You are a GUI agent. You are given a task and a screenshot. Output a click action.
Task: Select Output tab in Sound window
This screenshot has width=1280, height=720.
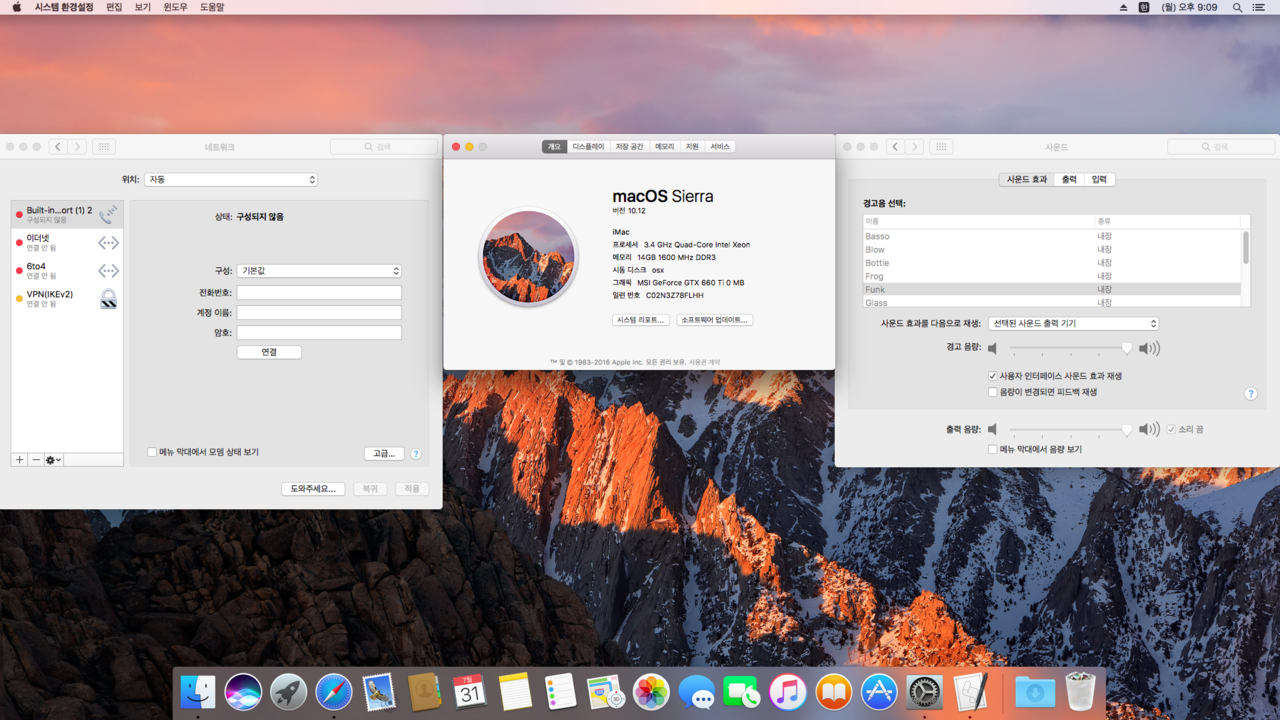[1069, 179]
